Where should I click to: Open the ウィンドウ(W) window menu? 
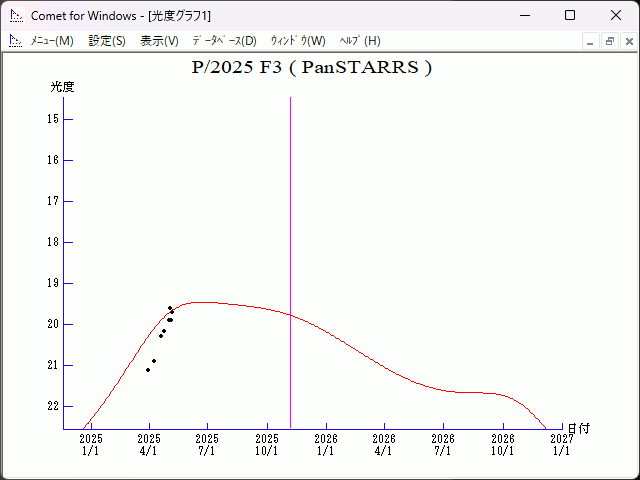click(x=298, y=41)
